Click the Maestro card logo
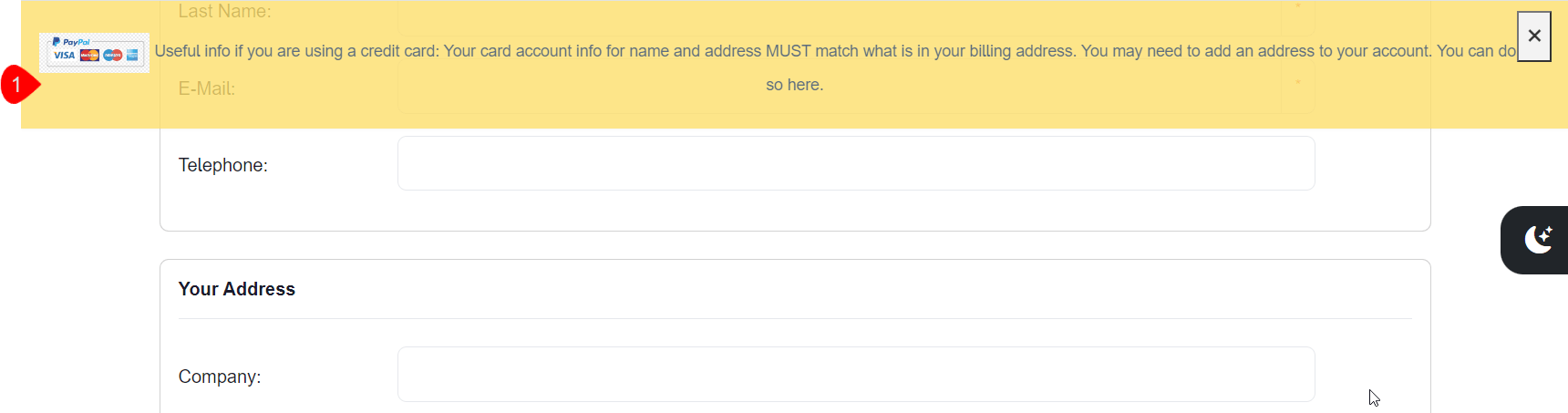 [x=112, y=56]
